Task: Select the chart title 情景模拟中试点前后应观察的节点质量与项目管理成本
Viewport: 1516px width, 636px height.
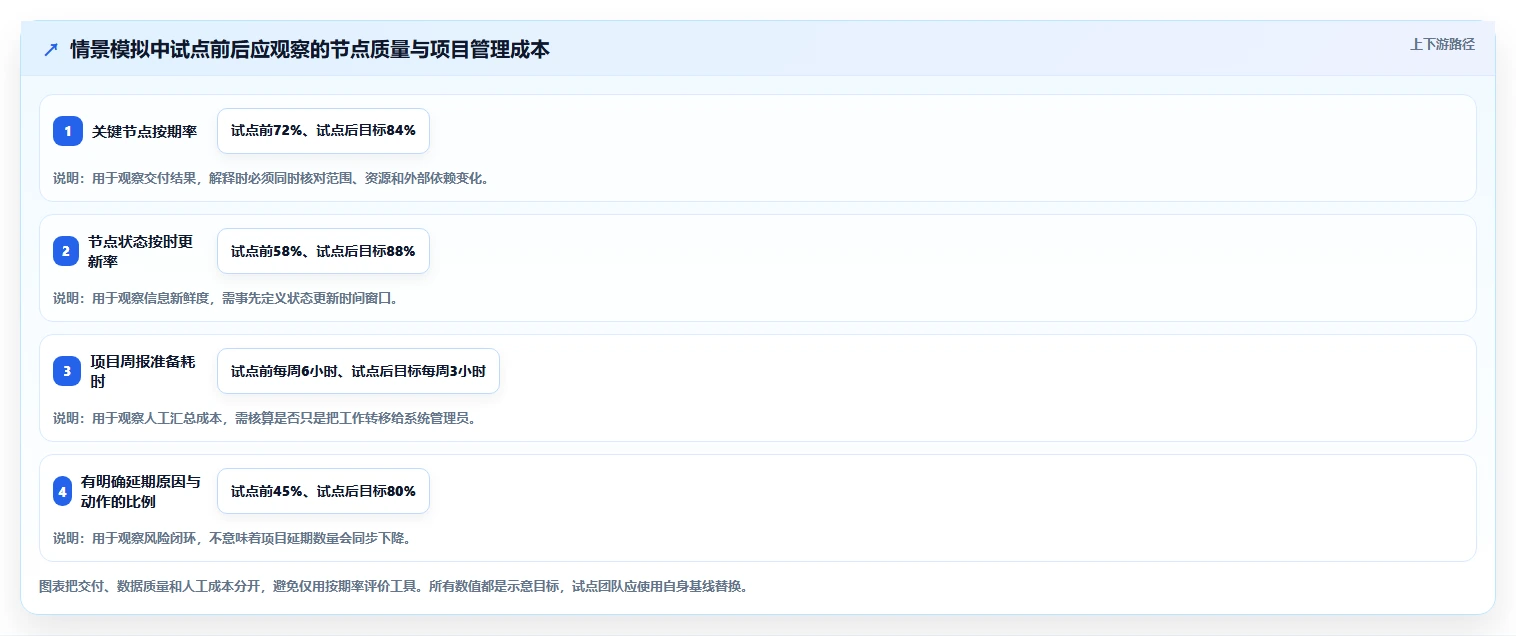Action: click(x=310, y=49)
